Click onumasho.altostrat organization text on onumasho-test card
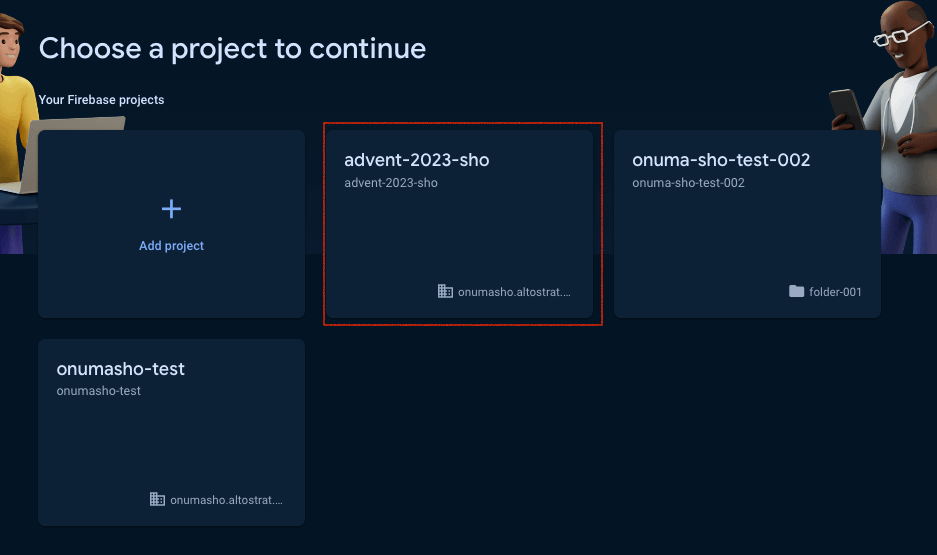Screen dimensions: 937x555 [226, 500]
